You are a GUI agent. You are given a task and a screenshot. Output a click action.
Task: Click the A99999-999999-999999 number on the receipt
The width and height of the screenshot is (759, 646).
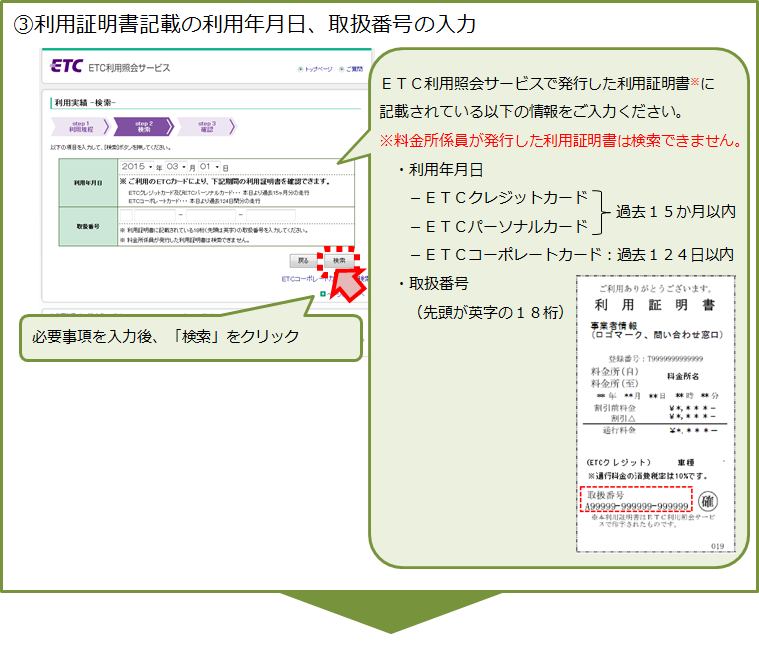click(x=637, y=506)
